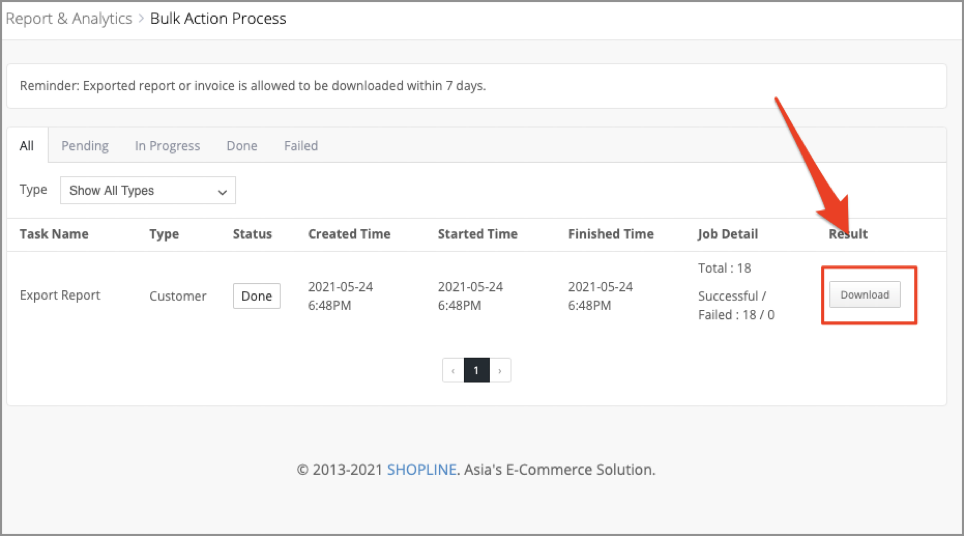
Task: Switch to the All tab
Action: [x=27, y=146]
